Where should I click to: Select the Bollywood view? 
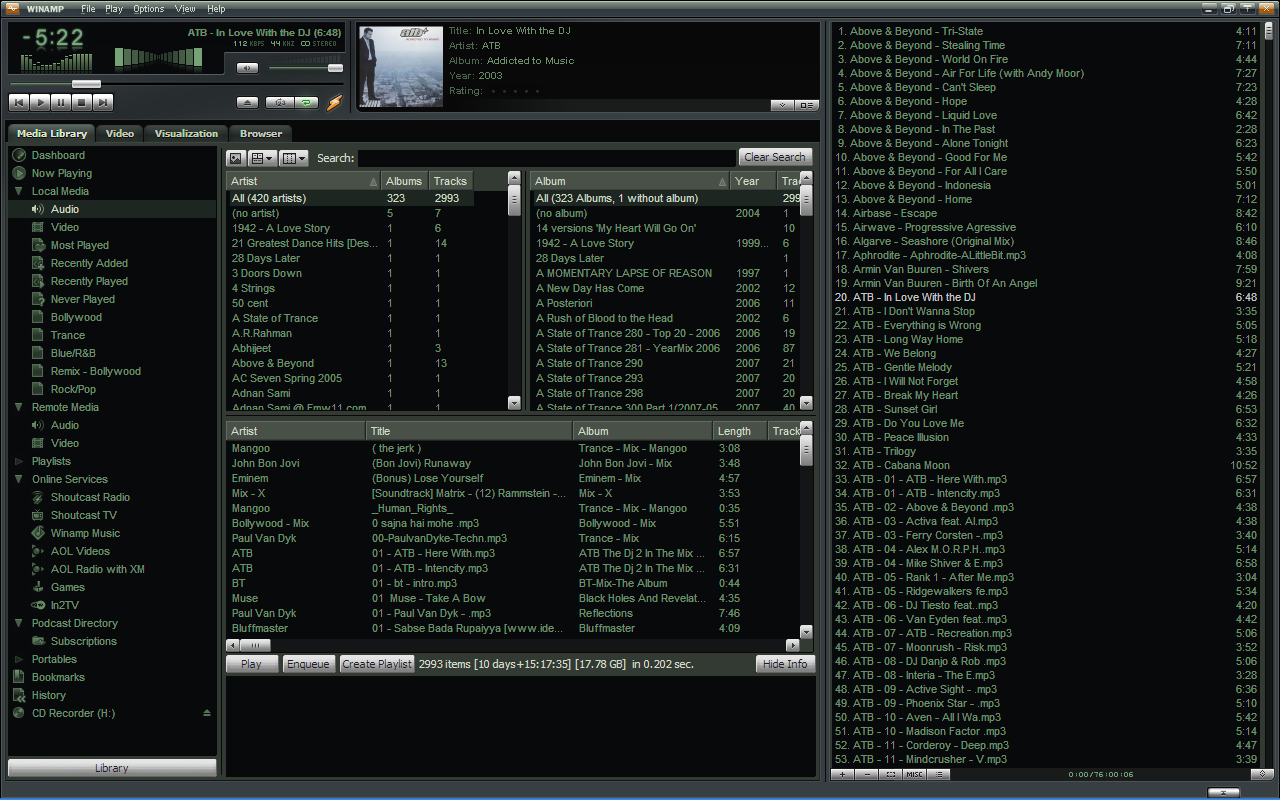click(x=76, y=317)
